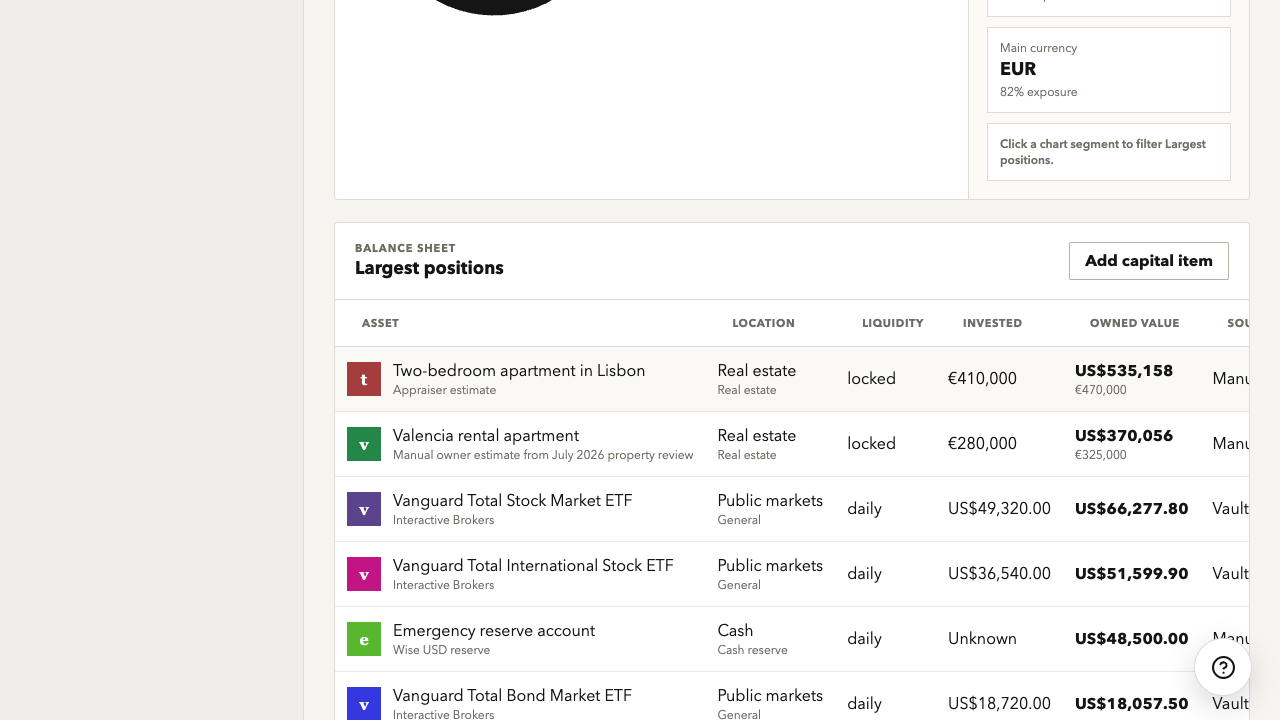
Task: Sort by the Asset column header
Action: pyautogui.click(x=380, y=323)
